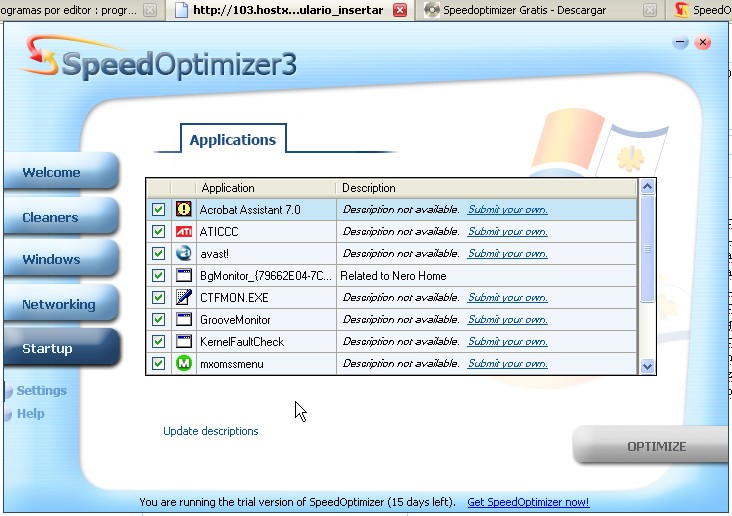The height and width of the screenshot is (516, 732).
Task: Select the 'Related to Nero Home' description text
Action: pyautogui.click(x=393, y=276)
